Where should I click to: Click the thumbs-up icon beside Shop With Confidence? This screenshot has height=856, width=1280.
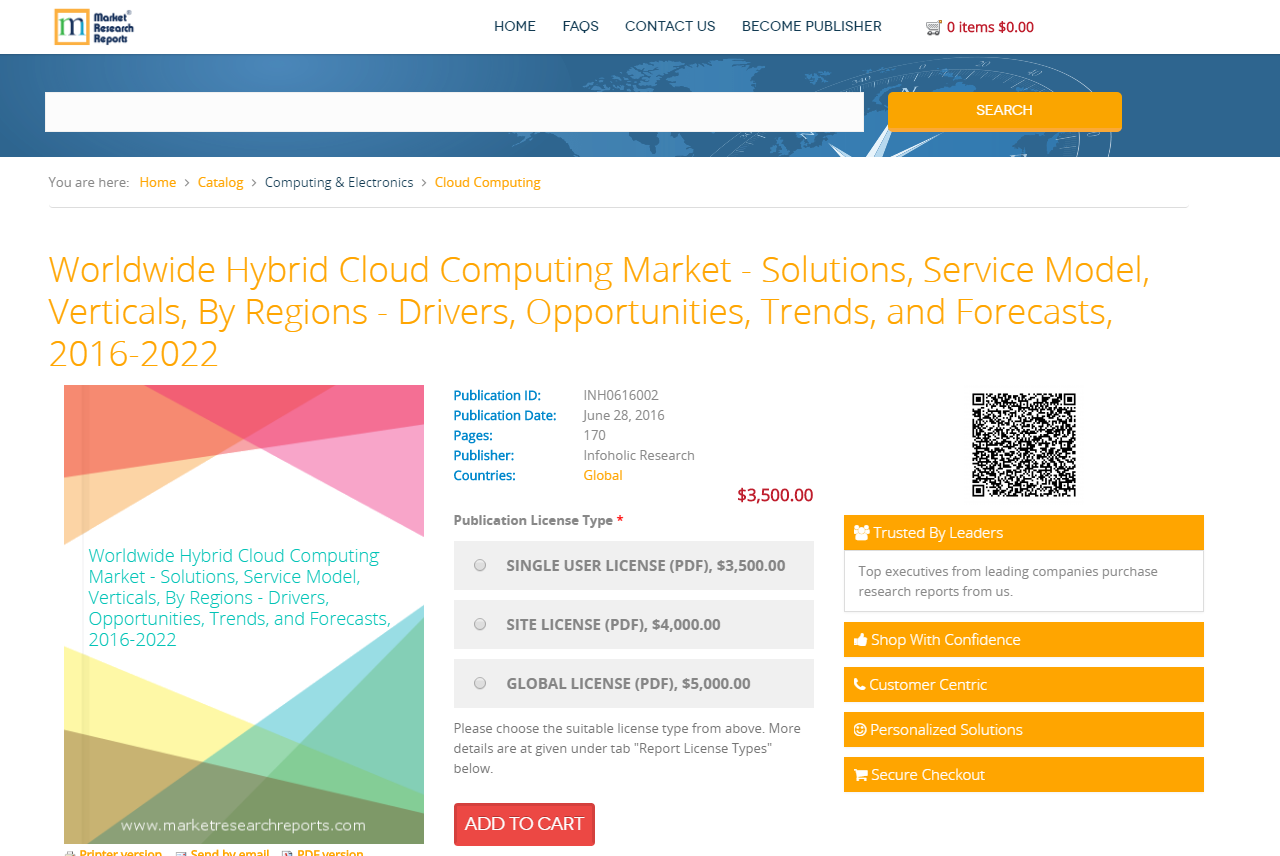click(860, 640)
